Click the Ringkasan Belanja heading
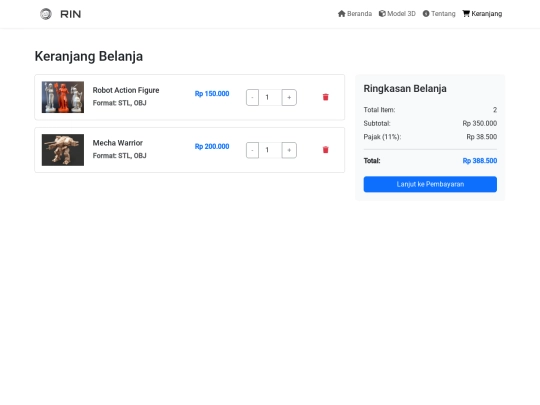Screen dimensions: 540x405 click(405, 89)
